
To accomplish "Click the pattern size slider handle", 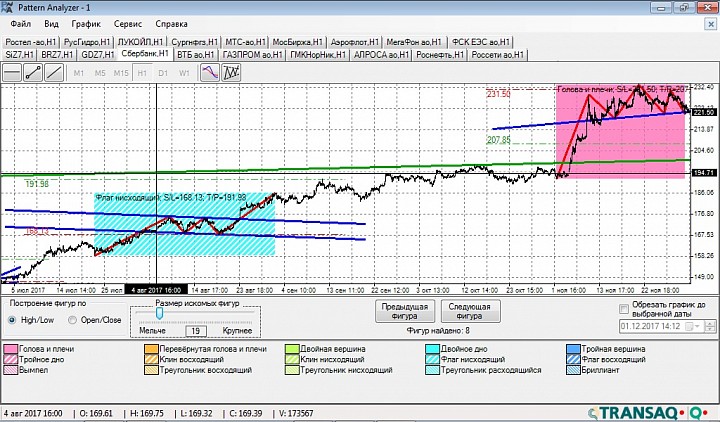I will point(159,313).
